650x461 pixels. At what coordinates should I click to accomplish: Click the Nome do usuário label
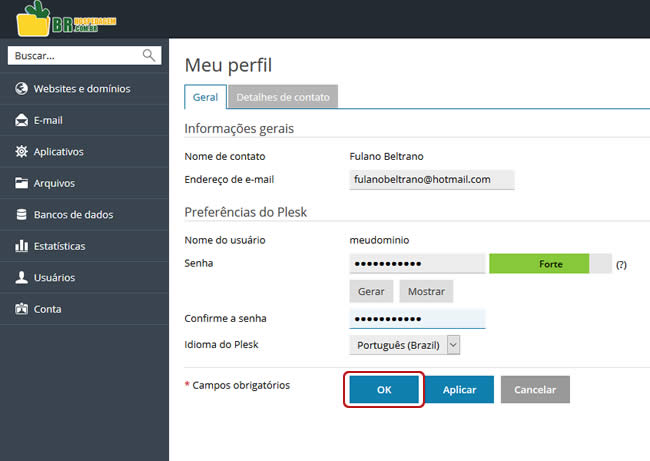(225, 240)
